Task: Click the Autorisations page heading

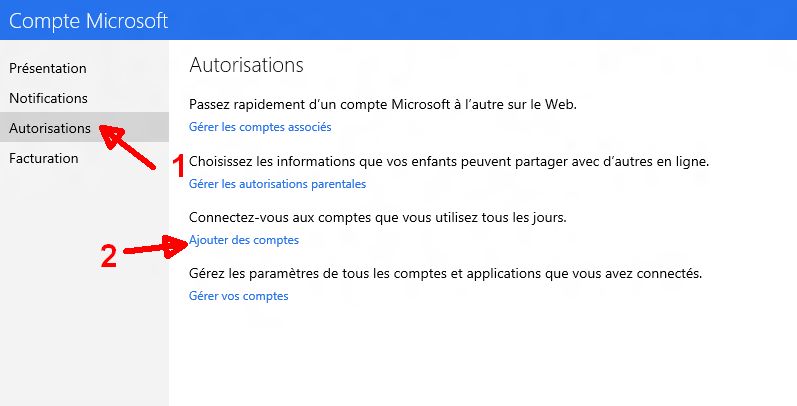Action: [x=246, y=65]
